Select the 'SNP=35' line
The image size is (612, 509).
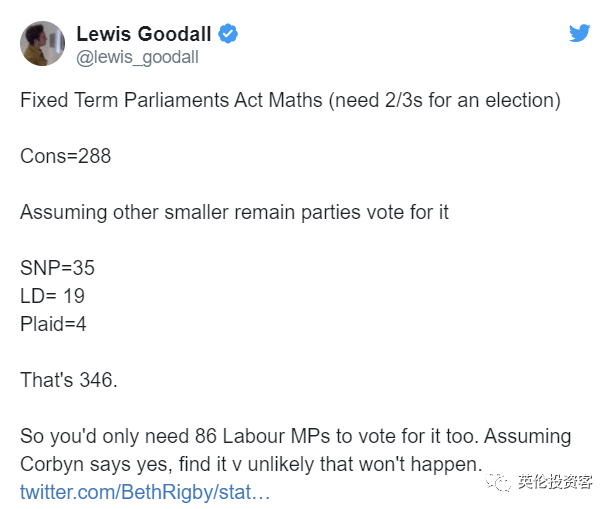57,268
